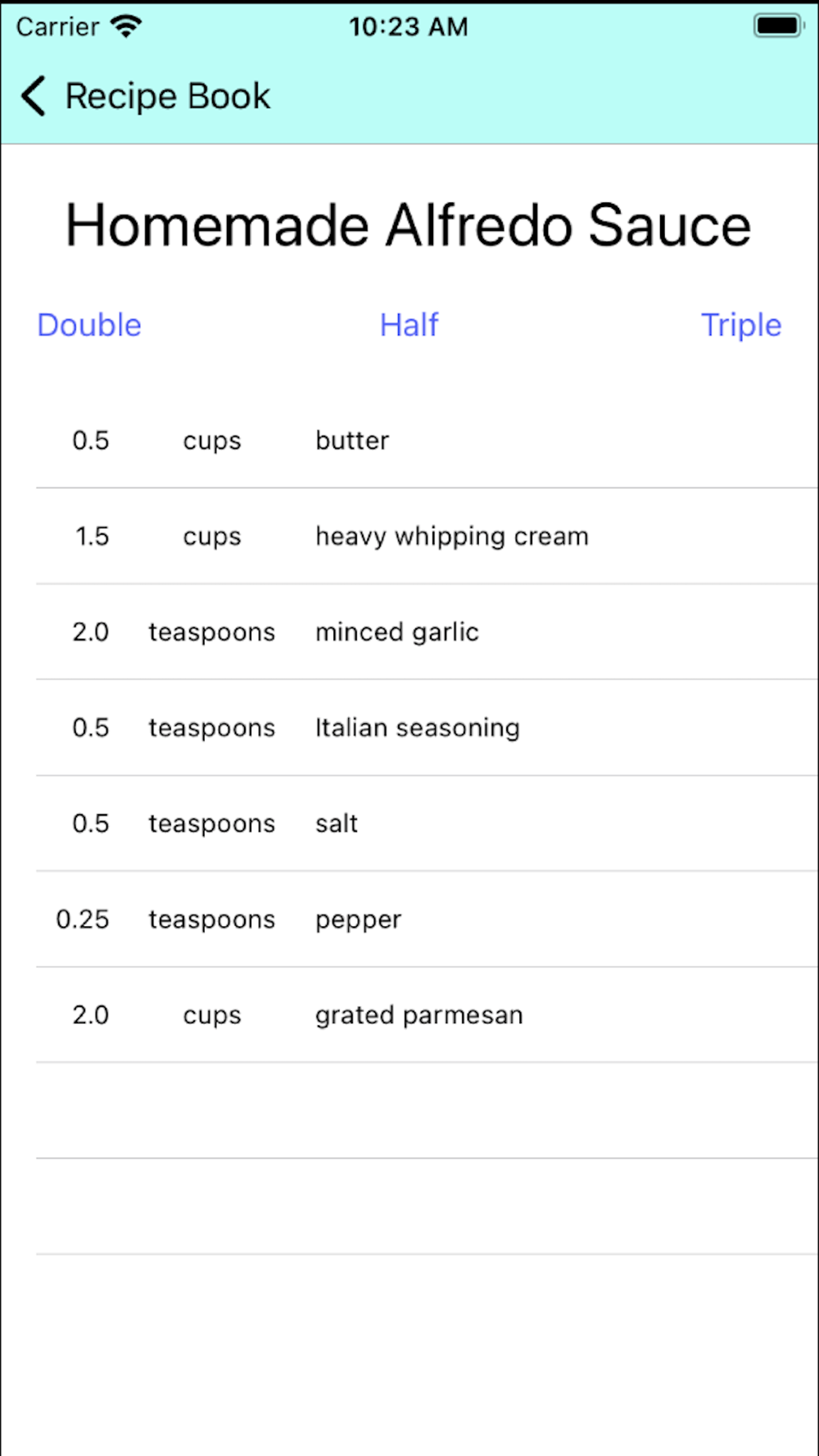Screen dimensions: 819x1456
Task: Tap the battery indicator icon
Action: 777,26
